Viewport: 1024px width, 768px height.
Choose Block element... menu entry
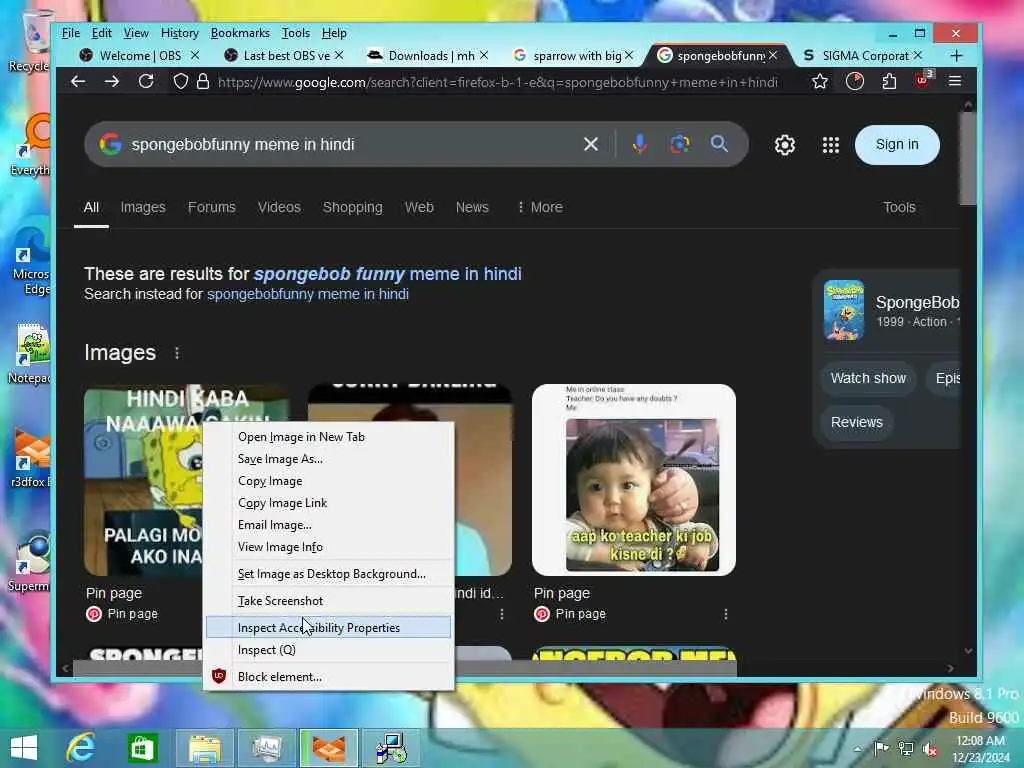[328, 677]
